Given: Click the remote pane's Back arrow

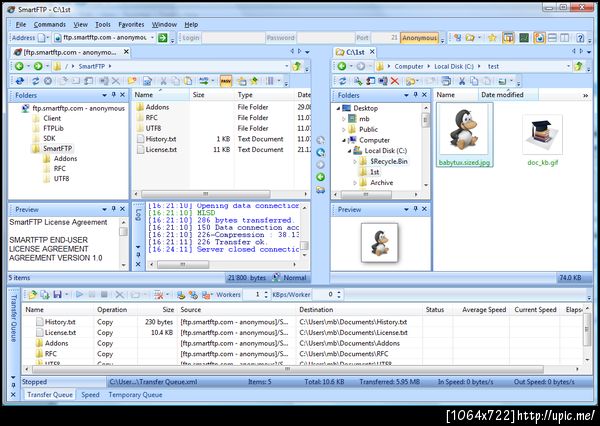Looking at the screenshot, I should pyautogui.click(x=19, y=66).
